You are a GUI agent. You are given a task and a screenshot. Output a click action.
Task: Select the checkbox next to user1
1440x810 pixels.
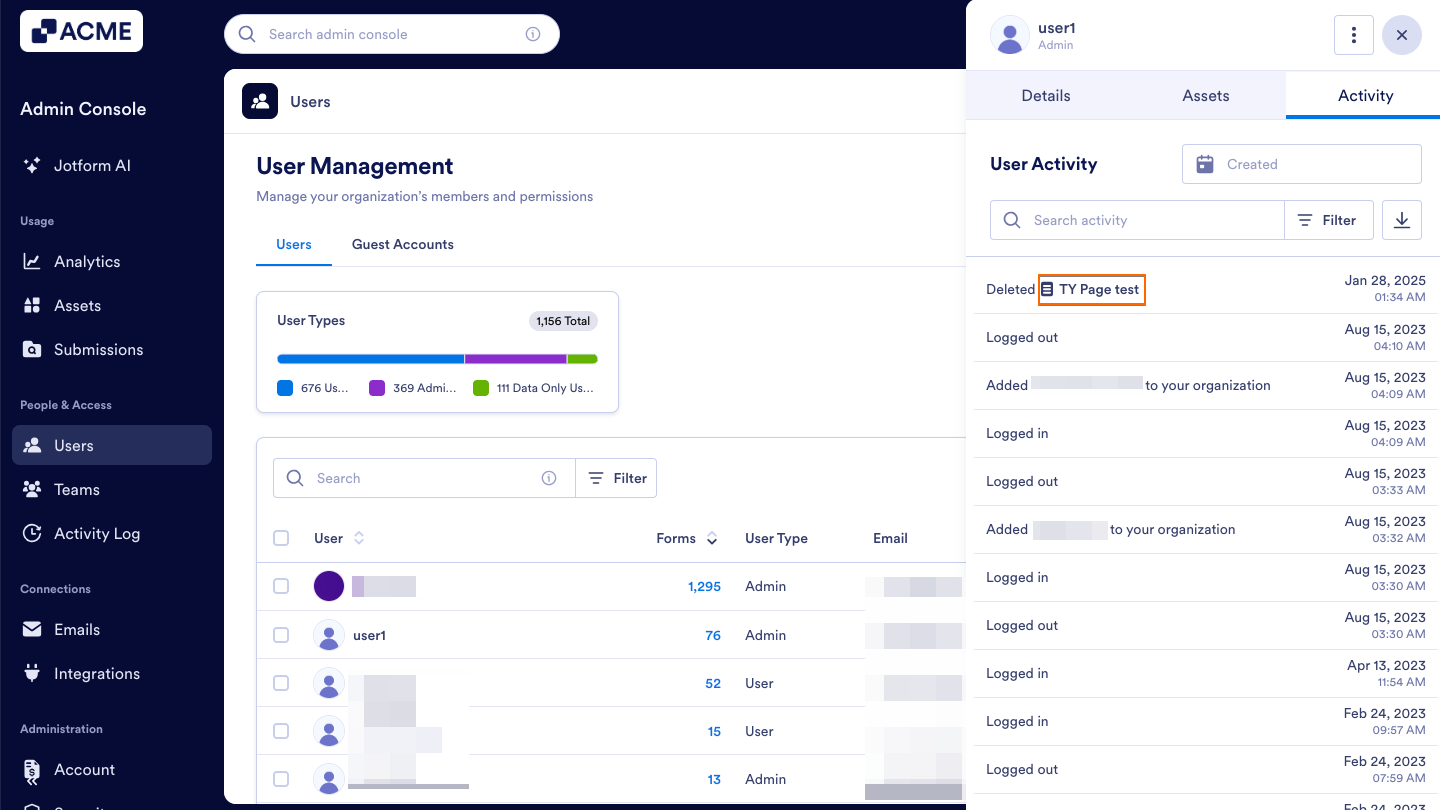(281, 634)
